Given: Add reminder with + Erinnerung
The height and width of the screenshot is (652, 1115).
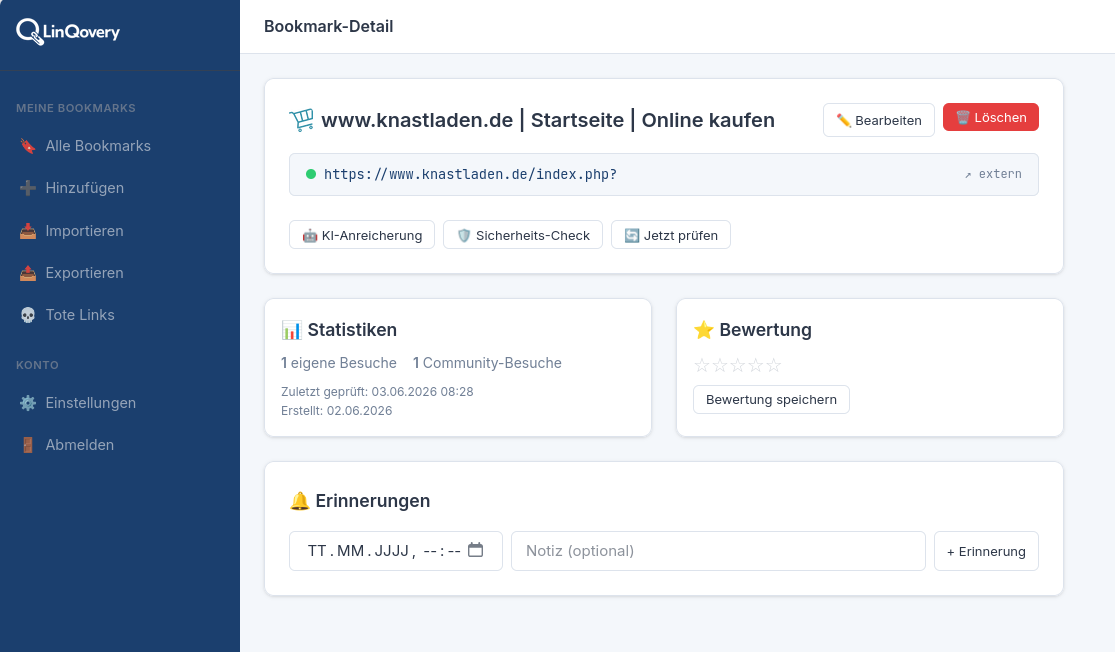Looking at the screenshot, I should tap(986, 551).
